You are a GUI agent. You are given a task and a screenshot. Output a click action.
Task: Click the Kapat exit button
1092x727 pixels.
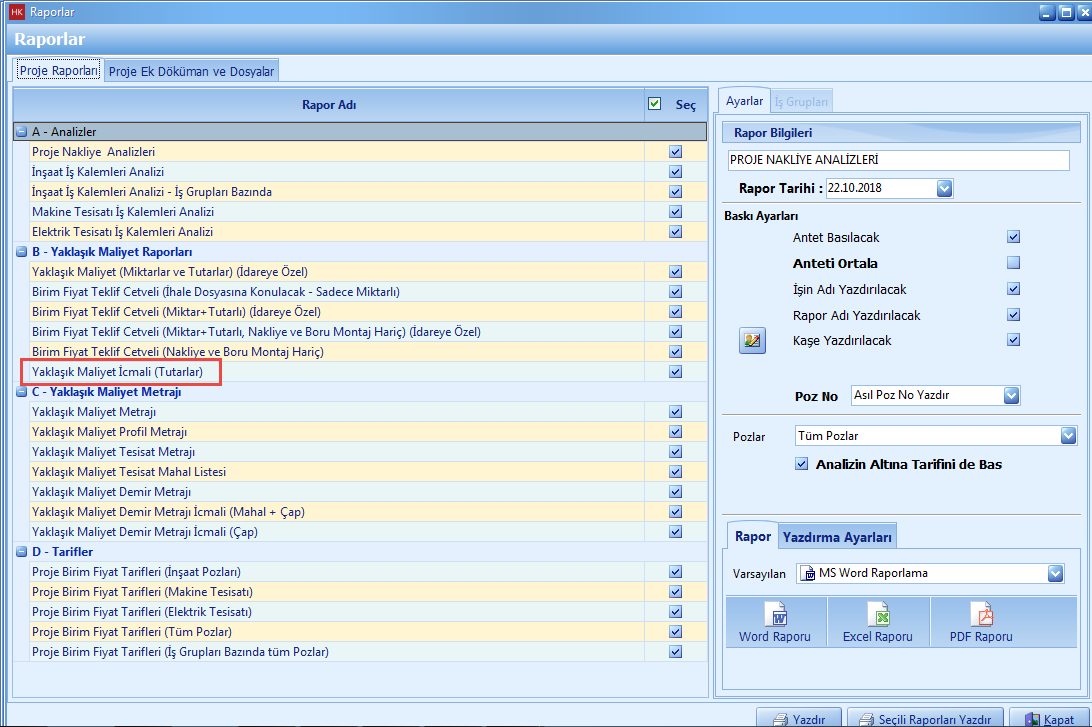(x=1050, y=718)
